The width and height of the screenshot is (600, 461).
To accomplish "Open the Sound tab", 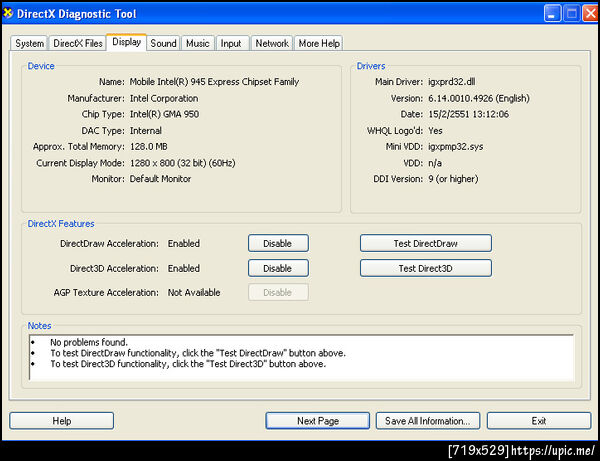I will (163, 43).
